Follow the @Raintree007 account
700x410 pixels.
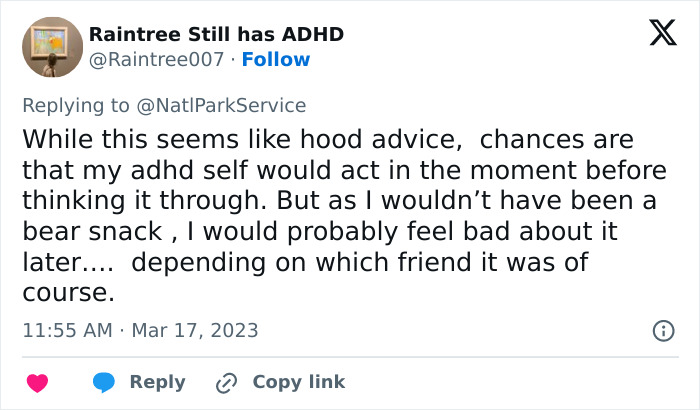point(277,60)
